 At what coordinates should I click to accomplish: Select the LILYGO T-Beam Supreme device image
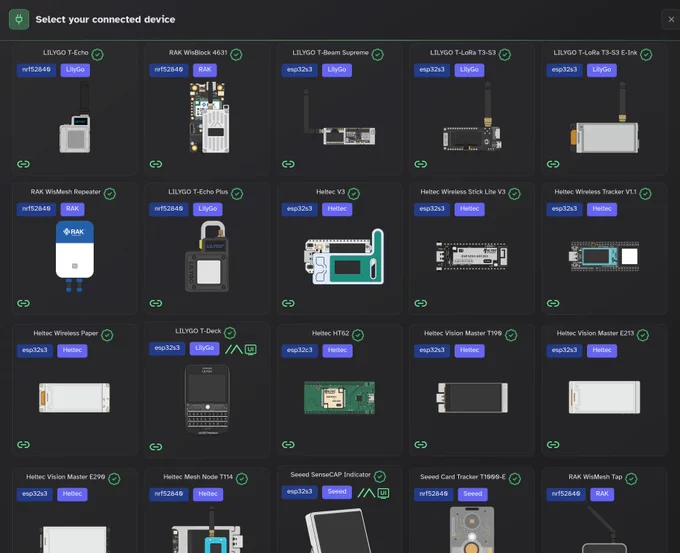[340, 118]
